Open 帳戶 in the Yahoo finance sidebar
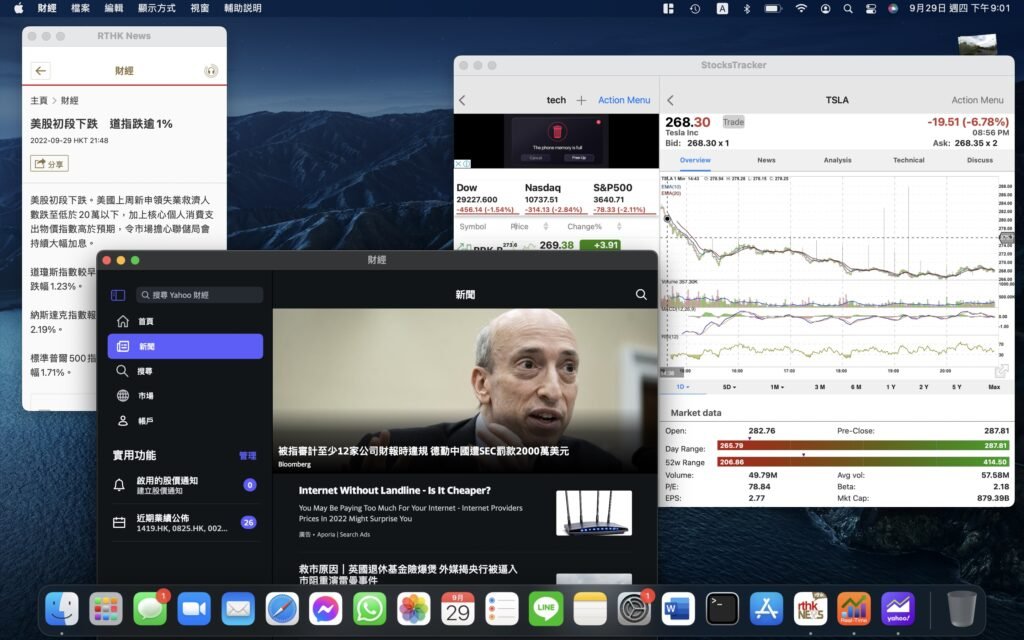 pos(185,421)
